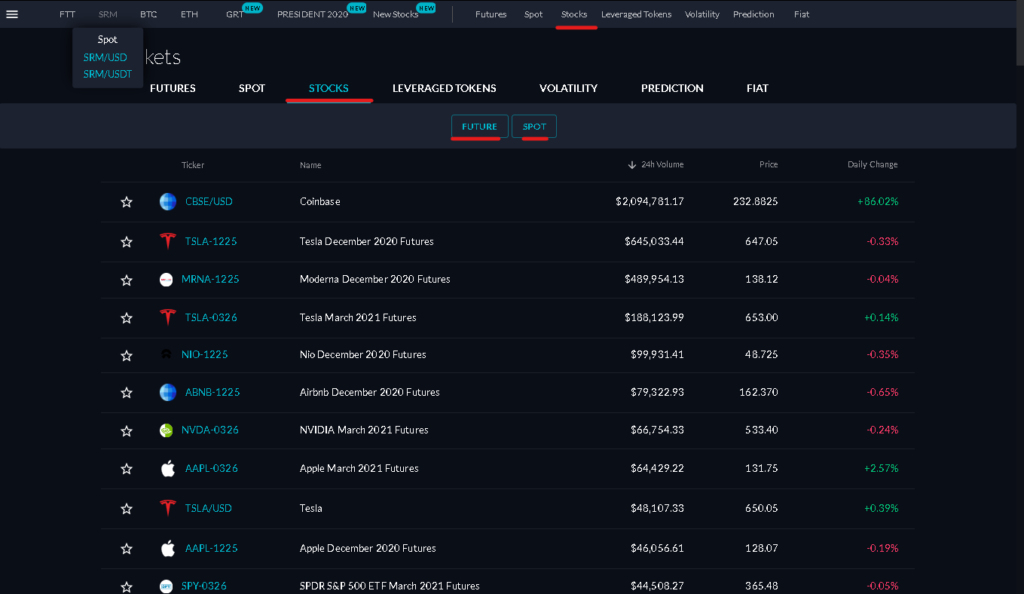Sort by the Daily Change column

tap(872, 164)
